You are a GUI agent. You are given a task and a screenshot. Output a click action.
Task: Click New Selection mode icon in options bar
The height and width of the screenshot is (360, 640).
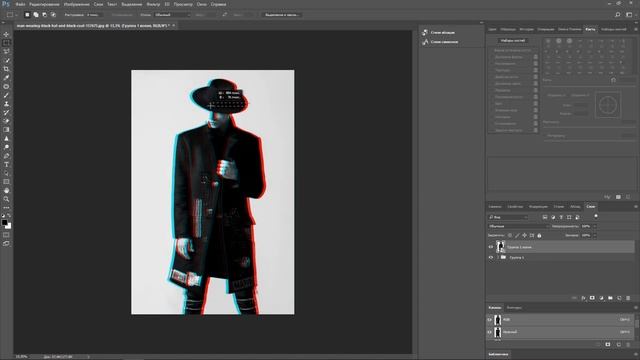[x=27, y=15]
